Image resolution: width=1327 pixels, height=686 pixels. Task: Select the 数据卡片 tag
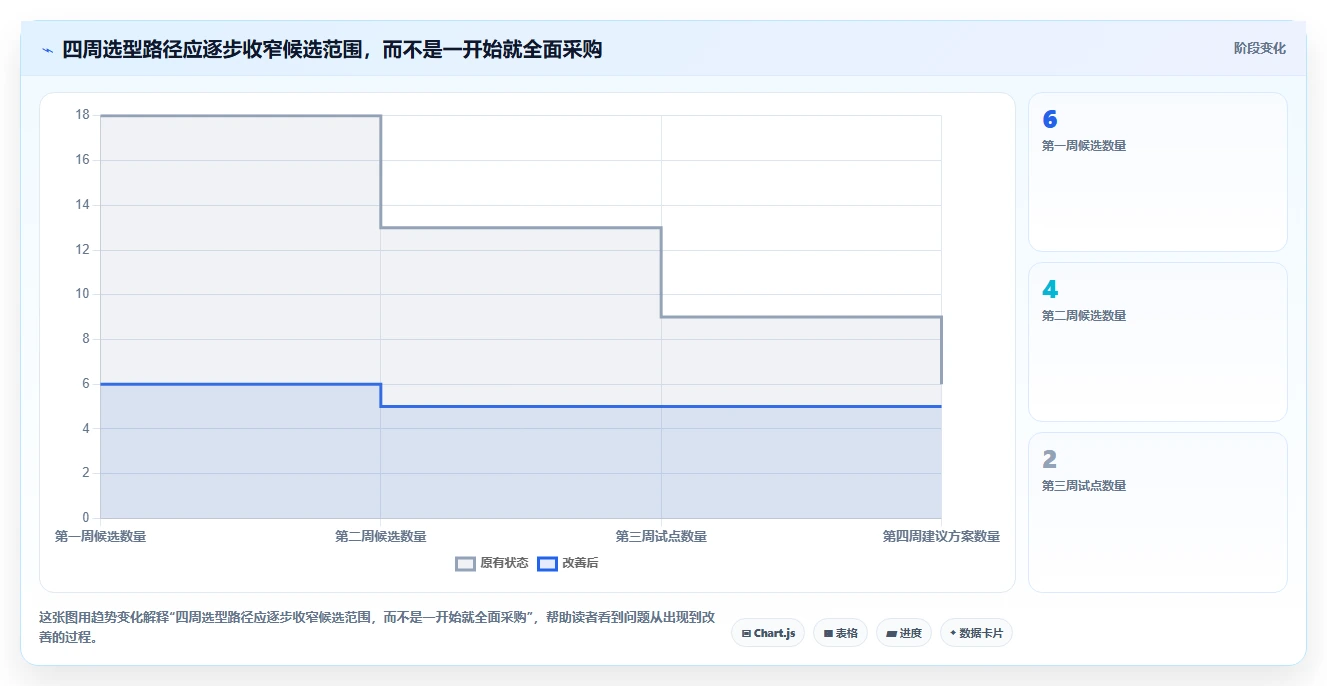click(x=976, y=633)
